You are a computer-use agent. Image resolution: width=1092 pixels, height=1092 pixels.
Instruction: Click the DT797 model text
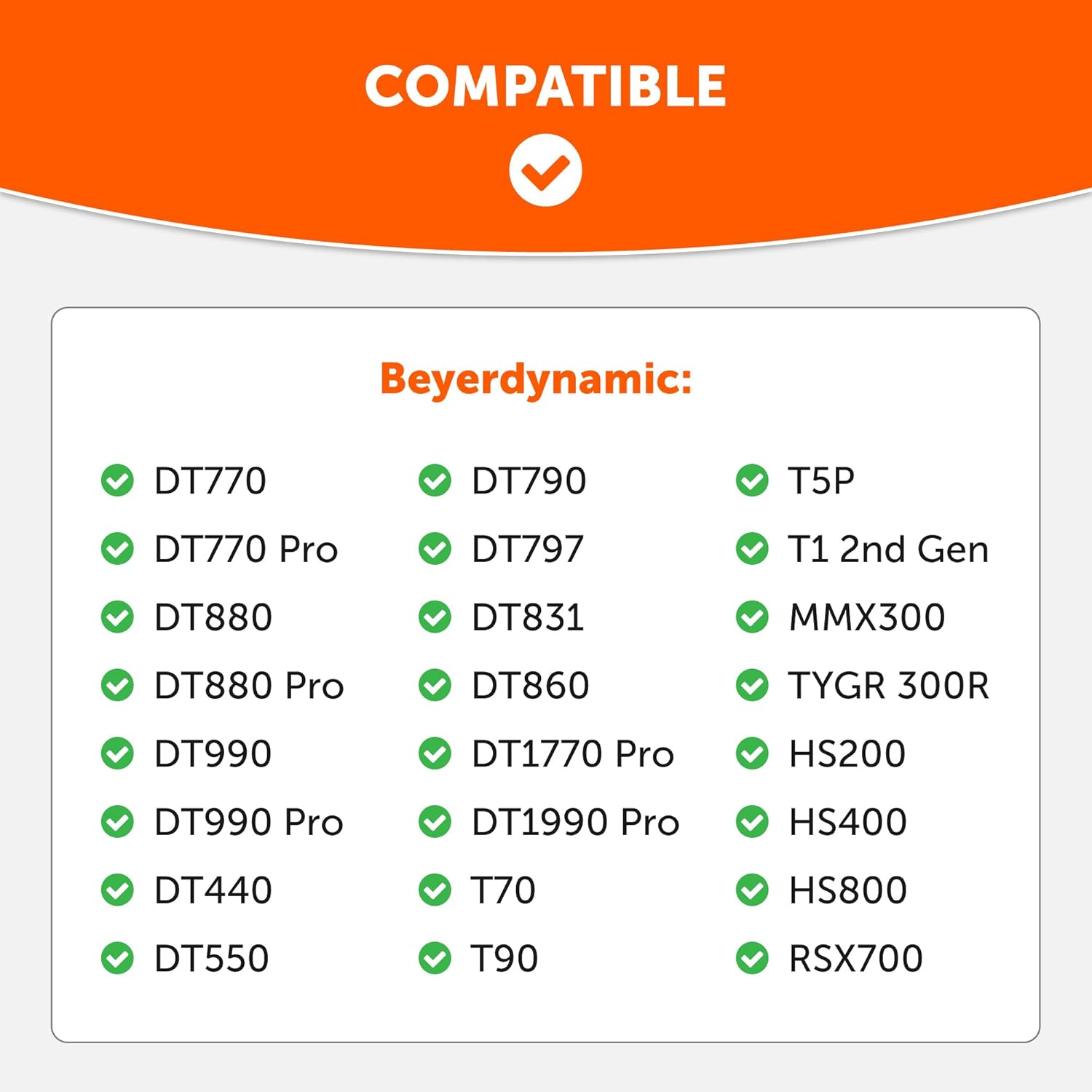528,549
